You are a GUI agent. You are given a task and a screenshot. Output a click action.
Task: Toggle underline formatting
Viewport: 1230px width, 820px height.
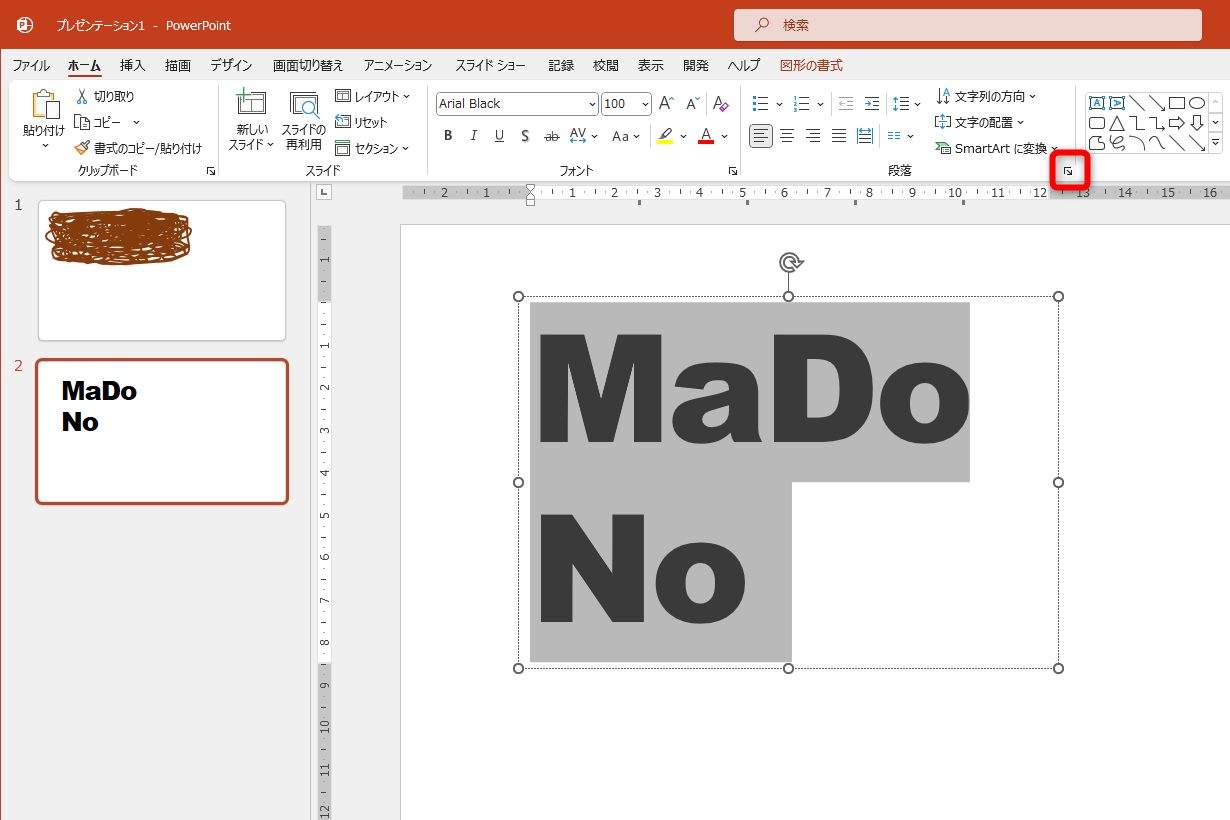499,136
